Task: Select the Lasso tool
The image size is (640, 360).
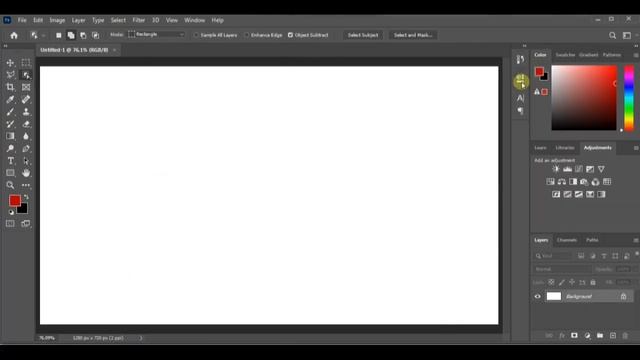Action: point(10,75)
